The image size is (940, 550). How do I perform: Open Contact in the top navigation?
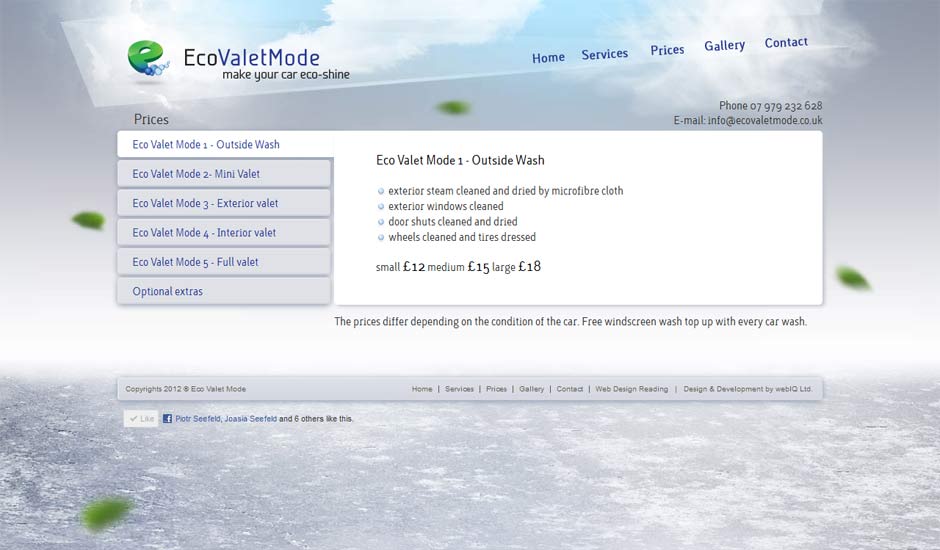[786, 43]
